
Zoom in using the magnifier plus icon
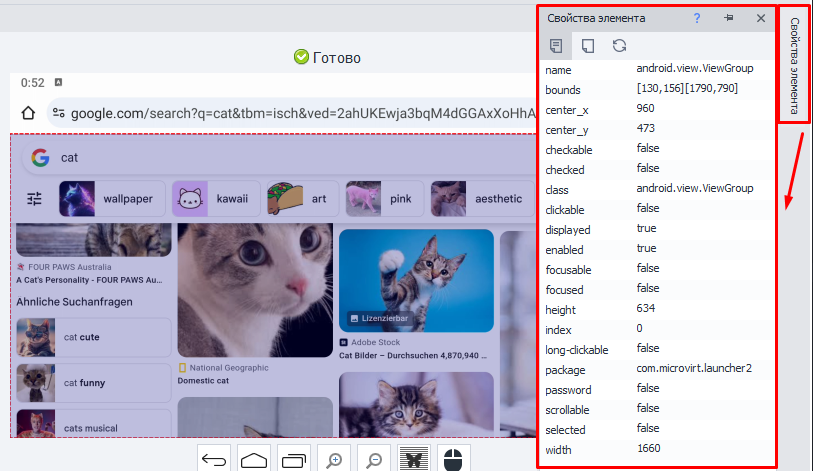[334, 460]
